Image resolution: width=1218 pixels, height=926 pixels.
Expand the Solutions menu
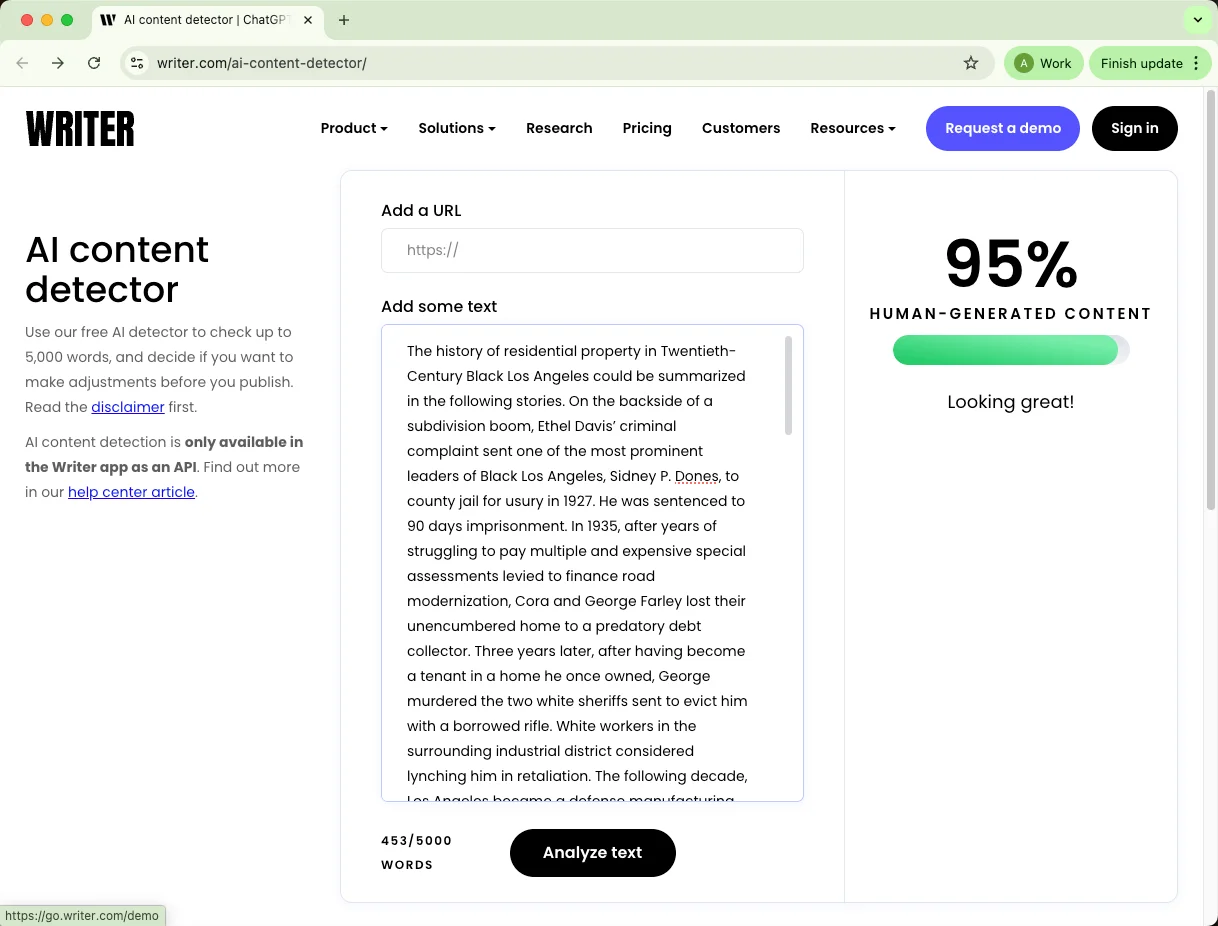click(457, 128)
